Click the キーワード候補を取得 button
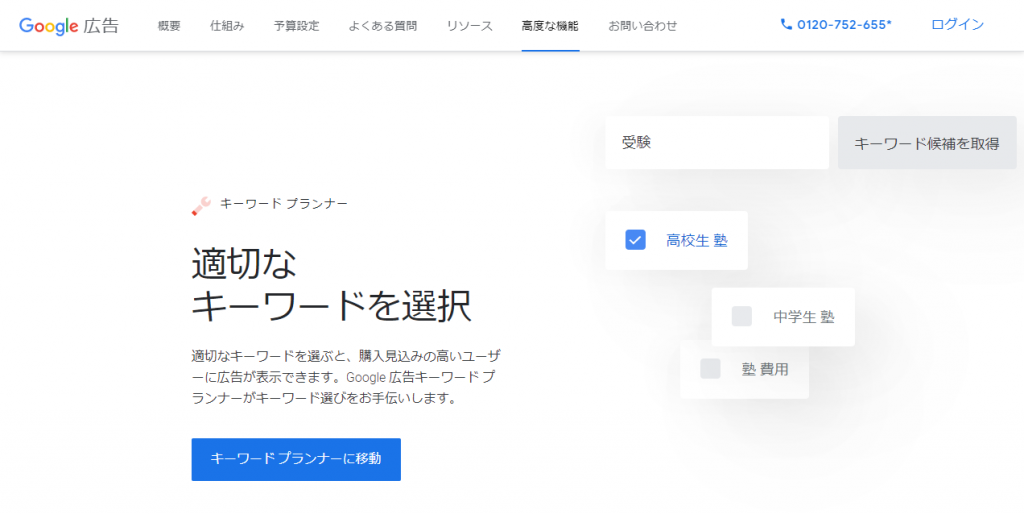This screenshot has height=514, width=1024. click(x=927, y=143)
